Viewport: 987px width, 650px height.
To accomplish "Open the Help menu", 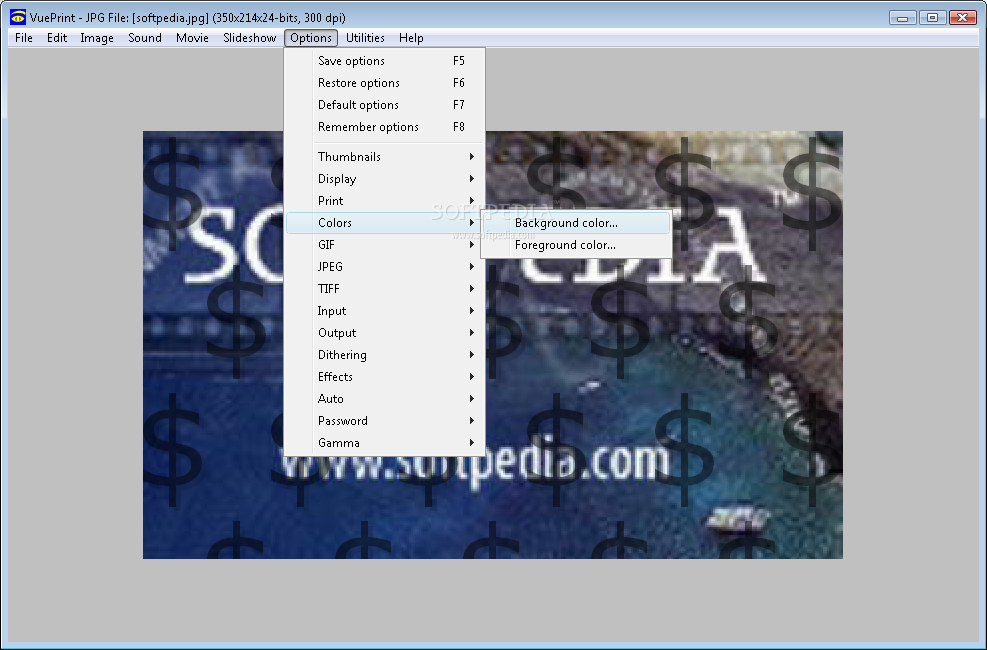I will click(x=411, y=38).
